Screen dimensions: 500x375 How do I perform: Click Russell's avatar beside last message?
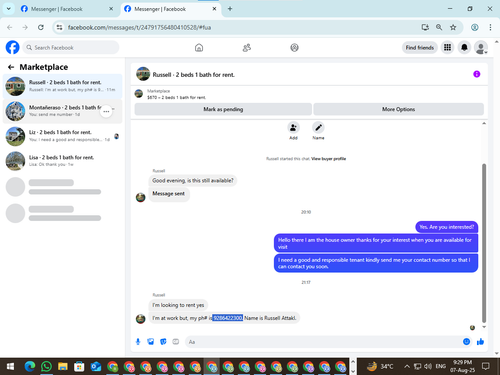click(x=140, y=319)
